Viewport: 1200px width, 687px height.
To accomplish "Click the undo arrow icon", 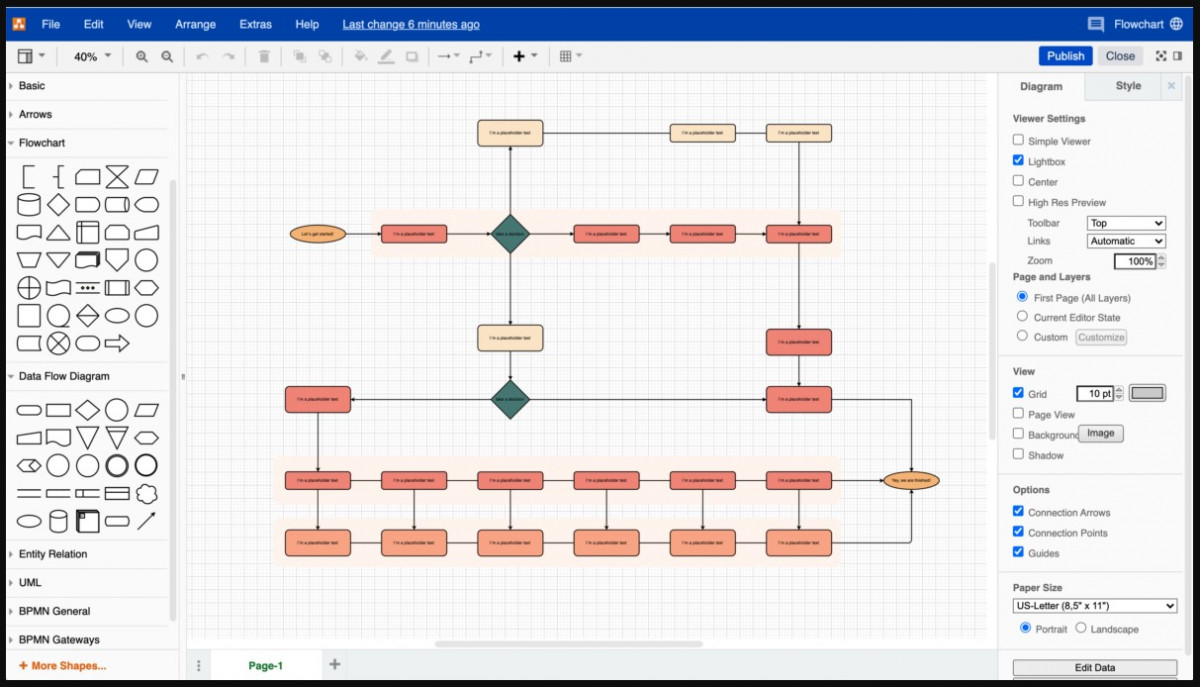I will [202, 57].
